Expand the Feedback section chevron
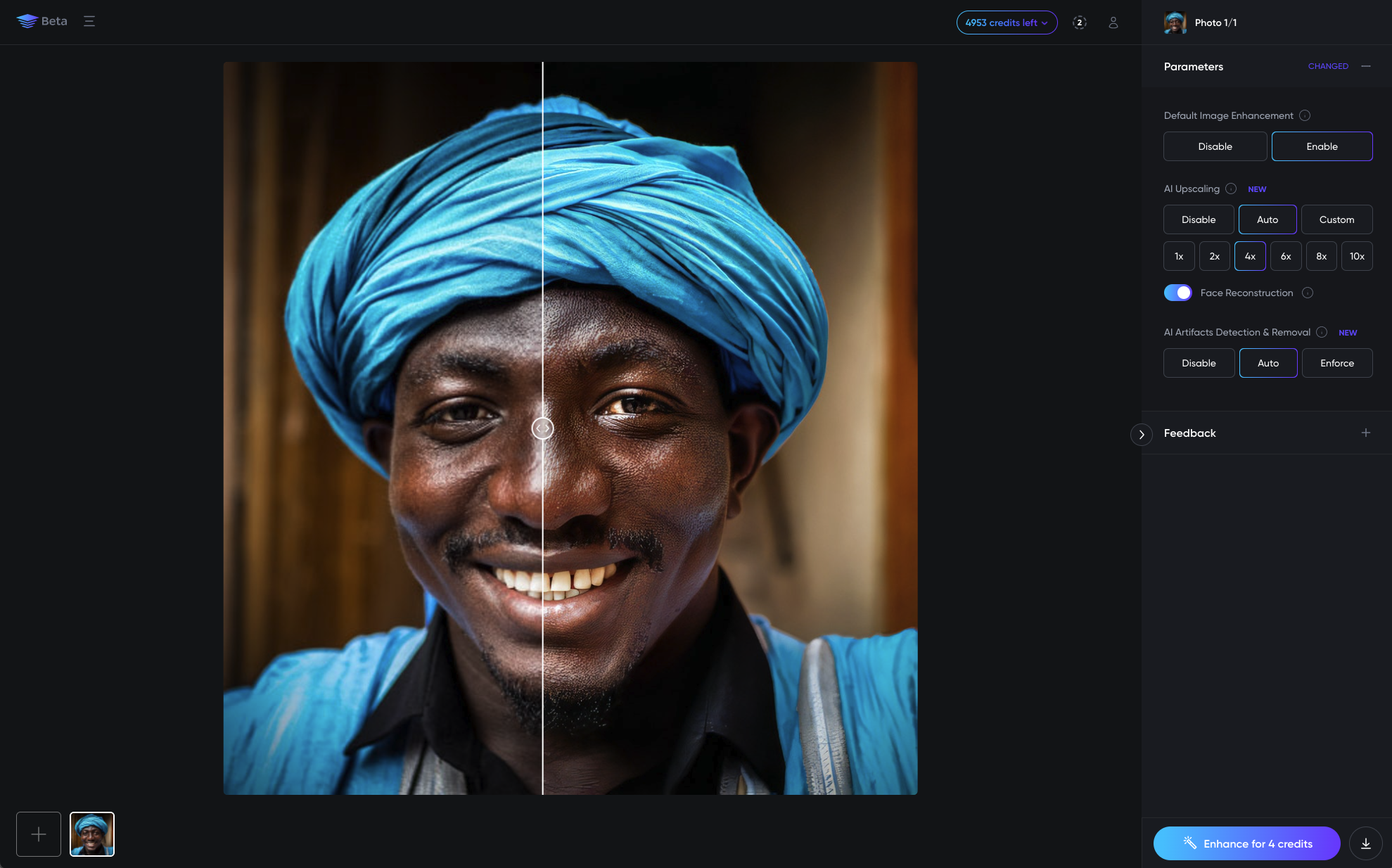 [1141, 435]
